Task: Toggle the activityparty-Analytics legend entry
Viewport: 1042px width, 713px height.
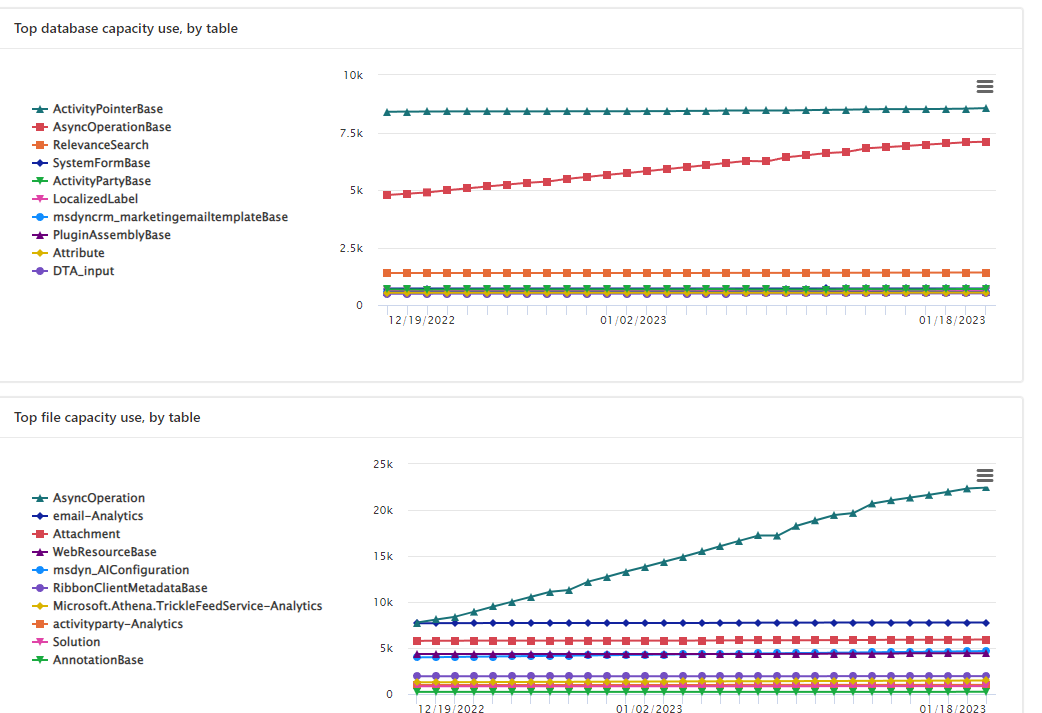Action: [117, 624]
